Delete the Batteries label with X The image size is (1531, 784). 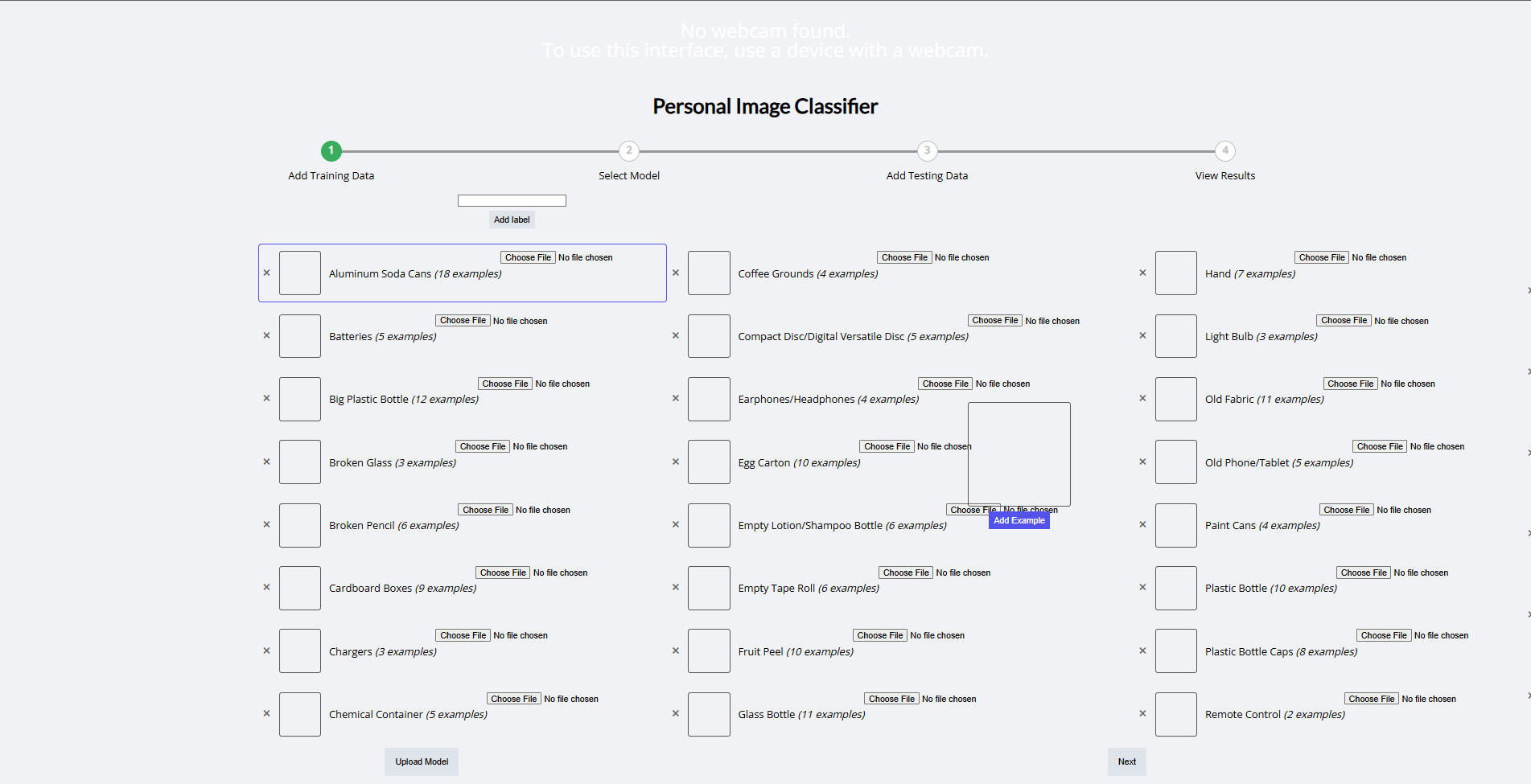point(266,336)
